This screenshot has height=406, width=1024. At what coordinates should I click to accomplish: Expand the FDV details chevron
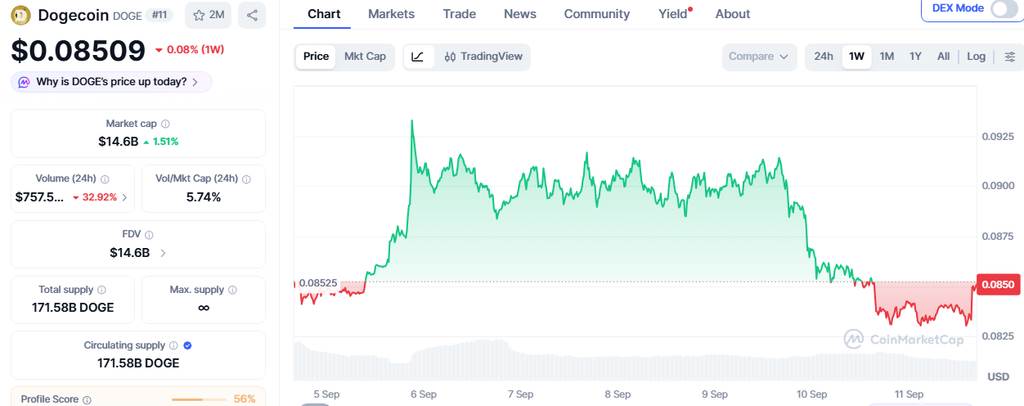tap(163, 253)
